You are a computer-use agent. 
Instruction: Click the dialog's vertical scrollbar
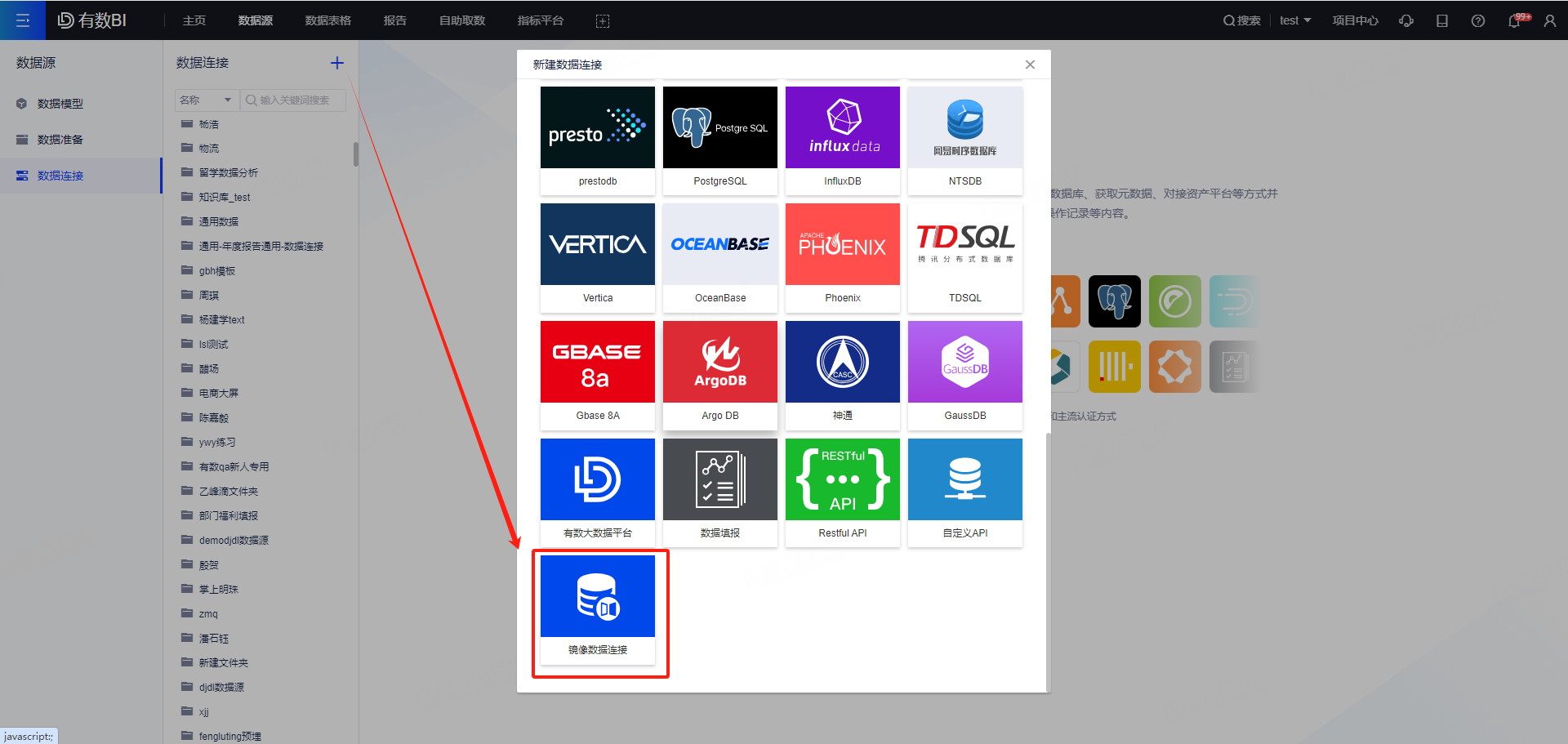click(1048, 555)
